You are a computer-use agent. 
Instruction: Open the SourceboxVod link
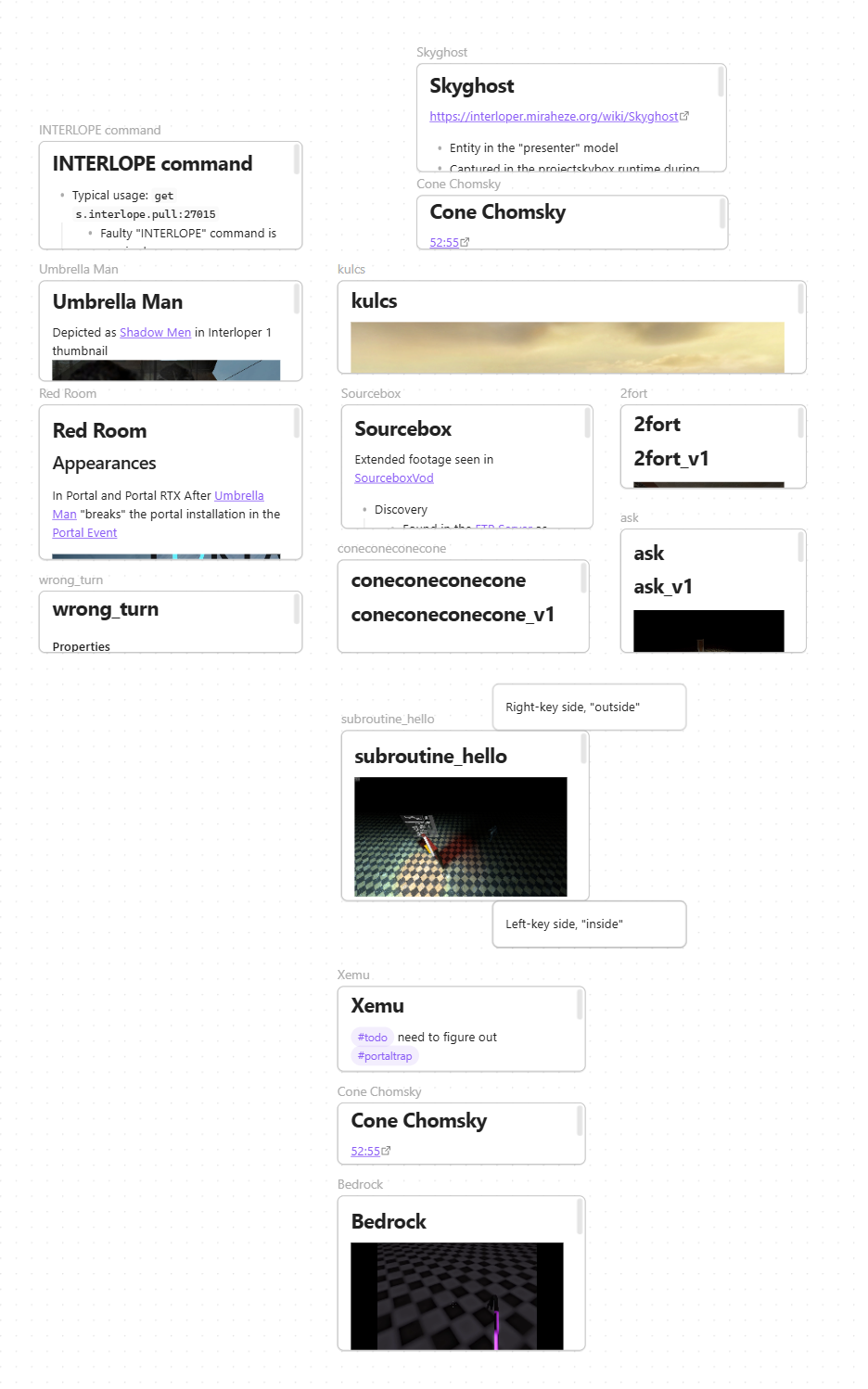[393, 478]
